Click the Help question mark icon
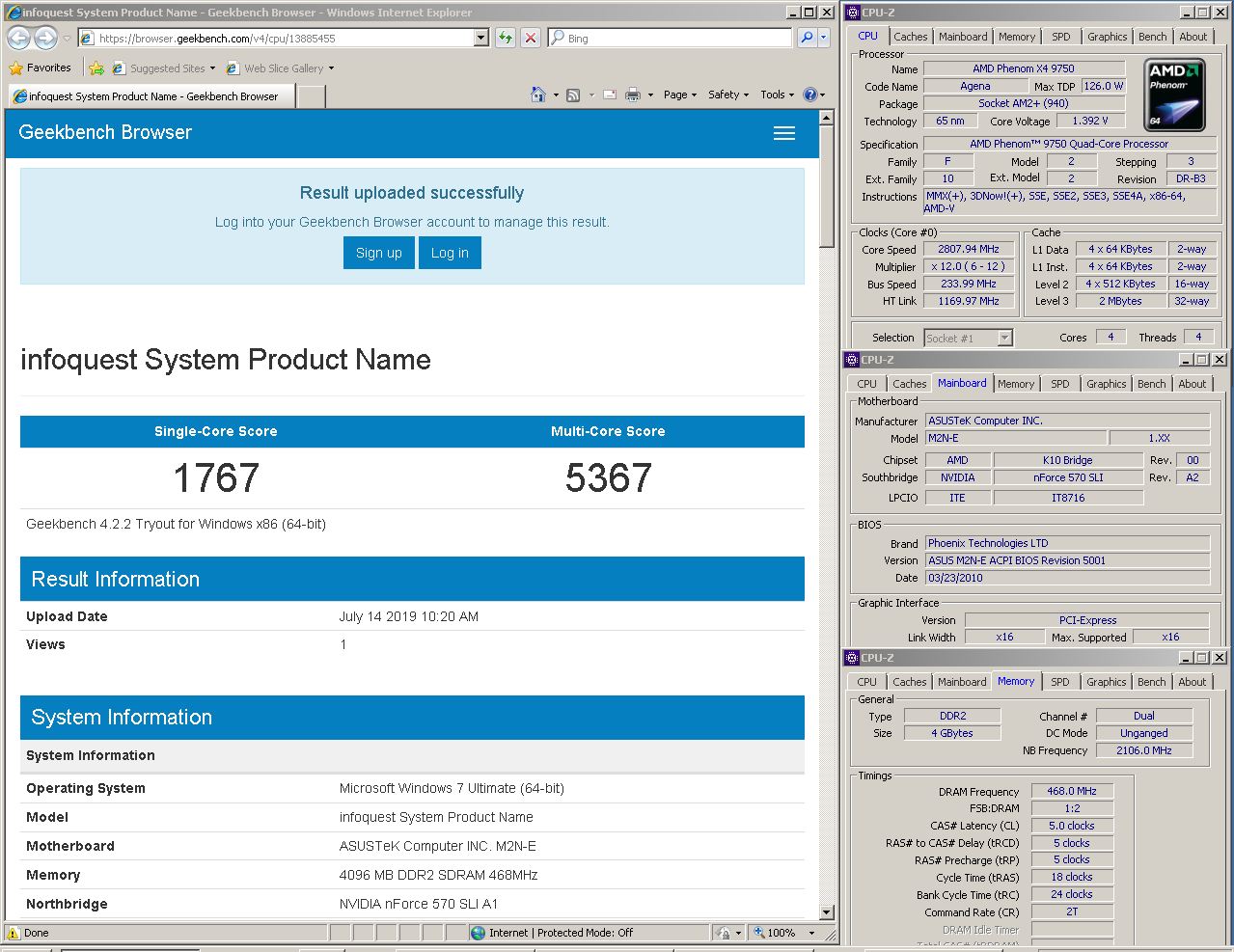The width and height of the screenshot is (1234, 952). pos(809,95)
